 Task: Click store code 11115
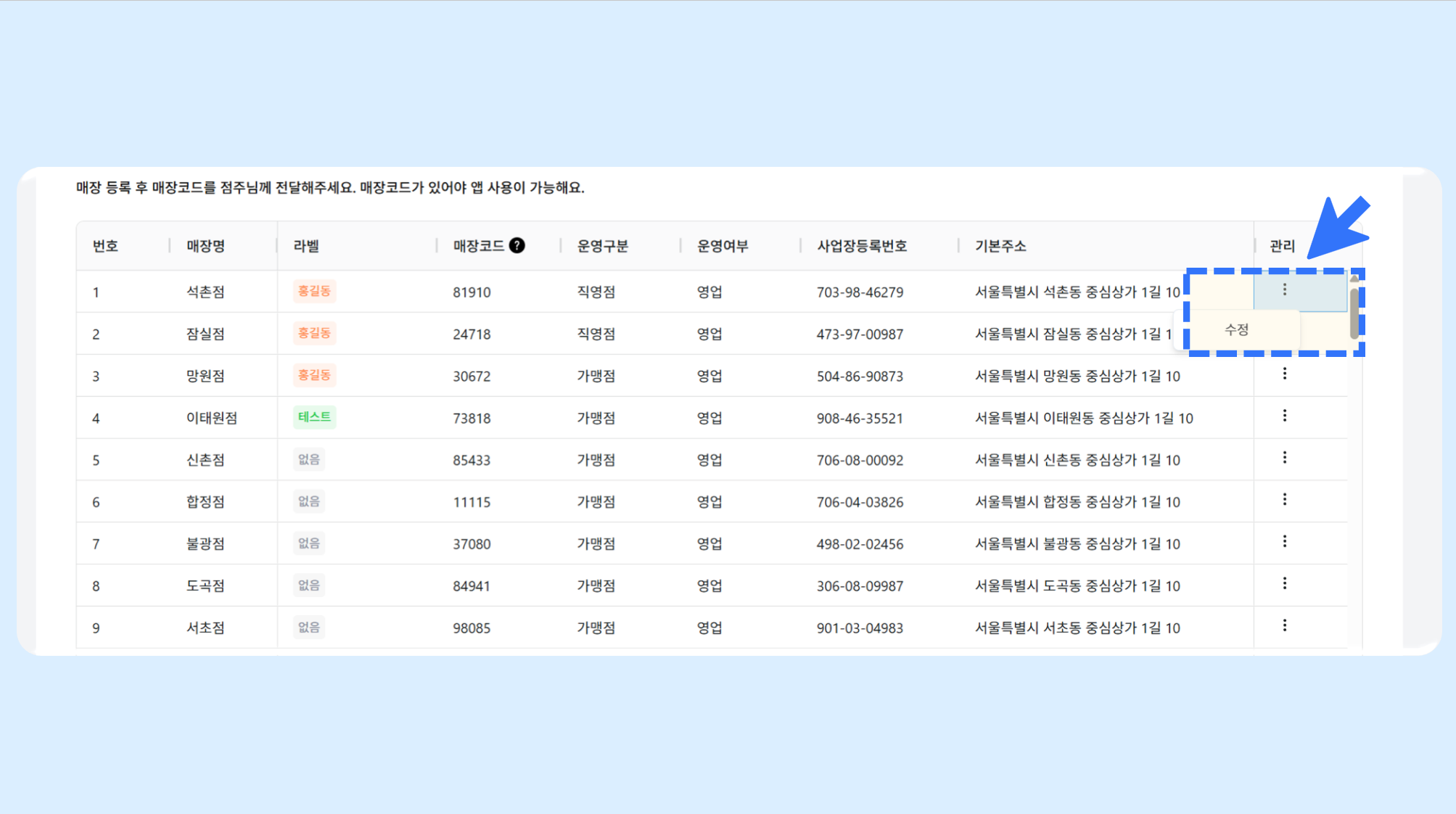[472, 502]
